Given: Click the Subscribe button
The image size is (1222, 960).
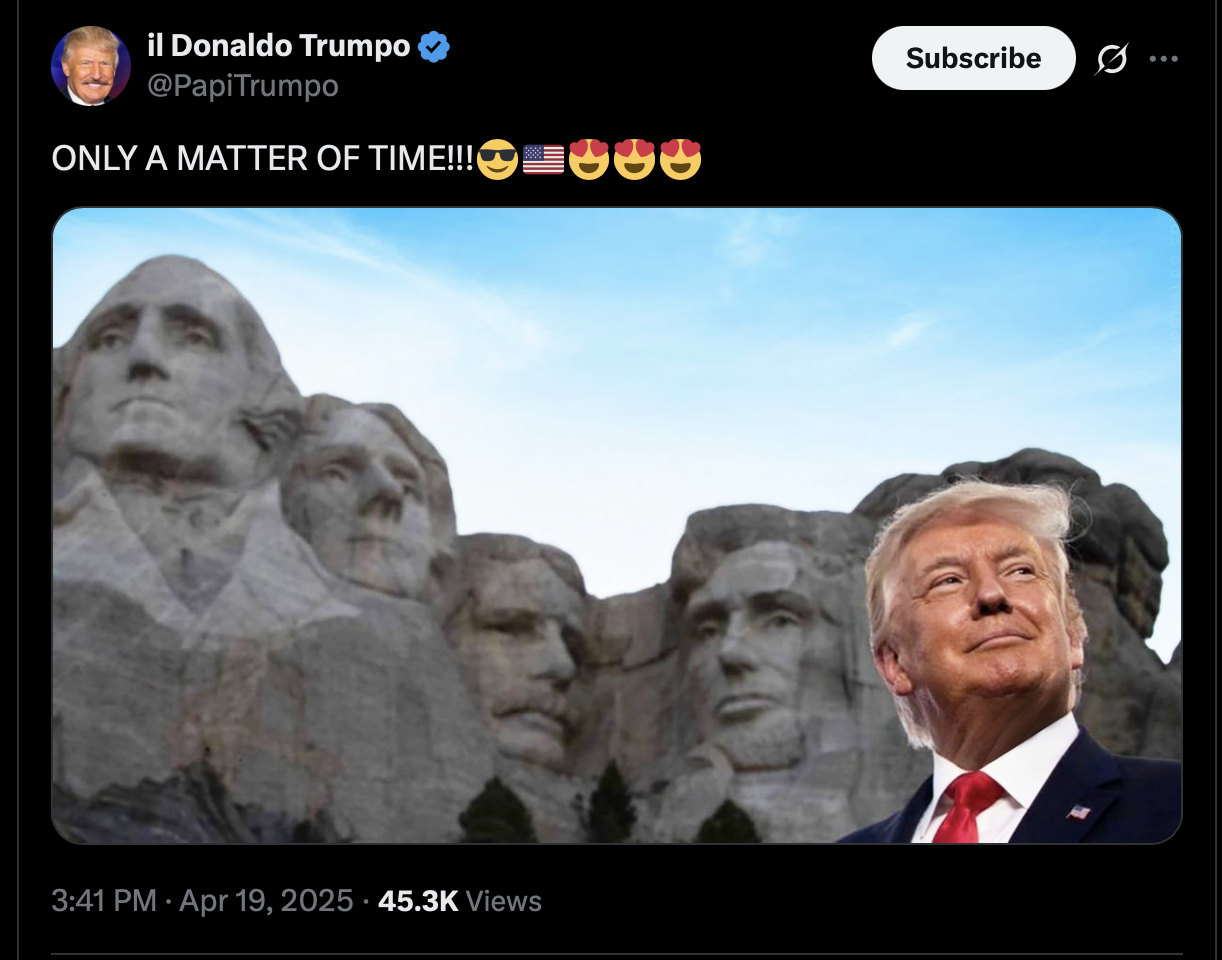Looking at the screenshot, I should pos(973,58).
